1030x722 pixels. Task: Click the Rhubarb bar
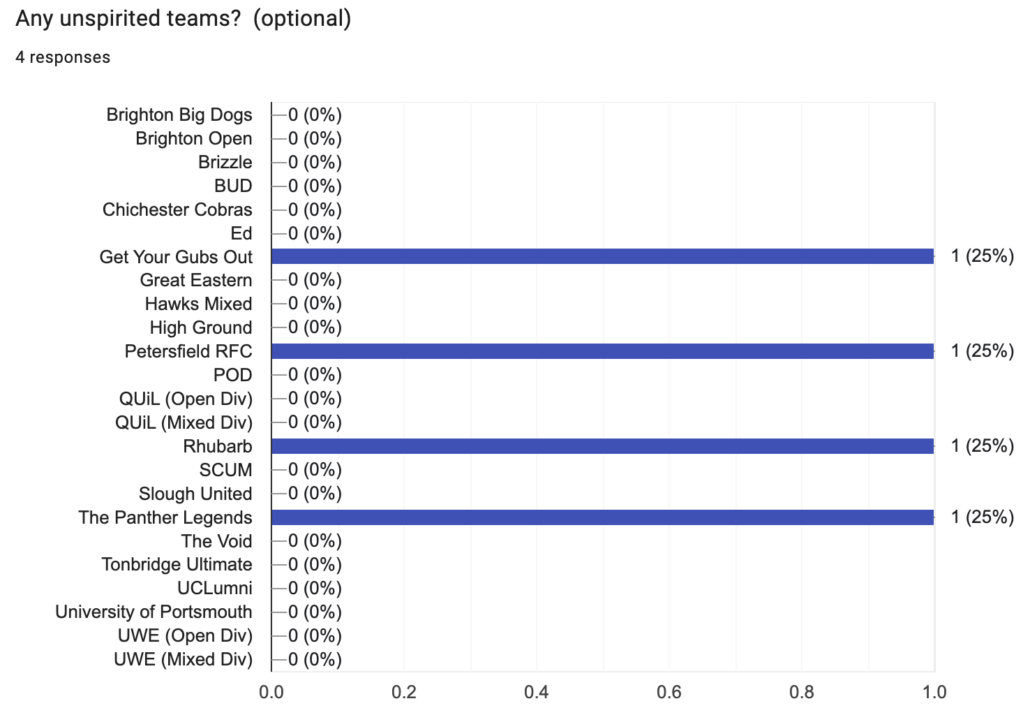[x=602, y=446]
